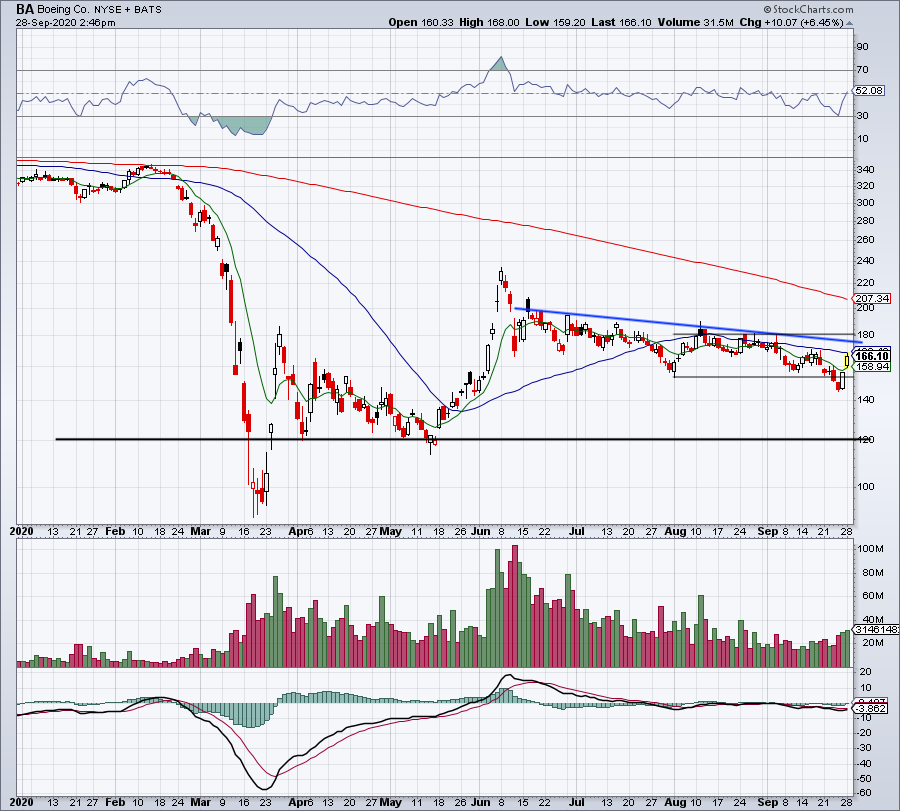Click the RSI 70 overbought axis label
This screenshot has width=900, height=811.
point(863,70)
